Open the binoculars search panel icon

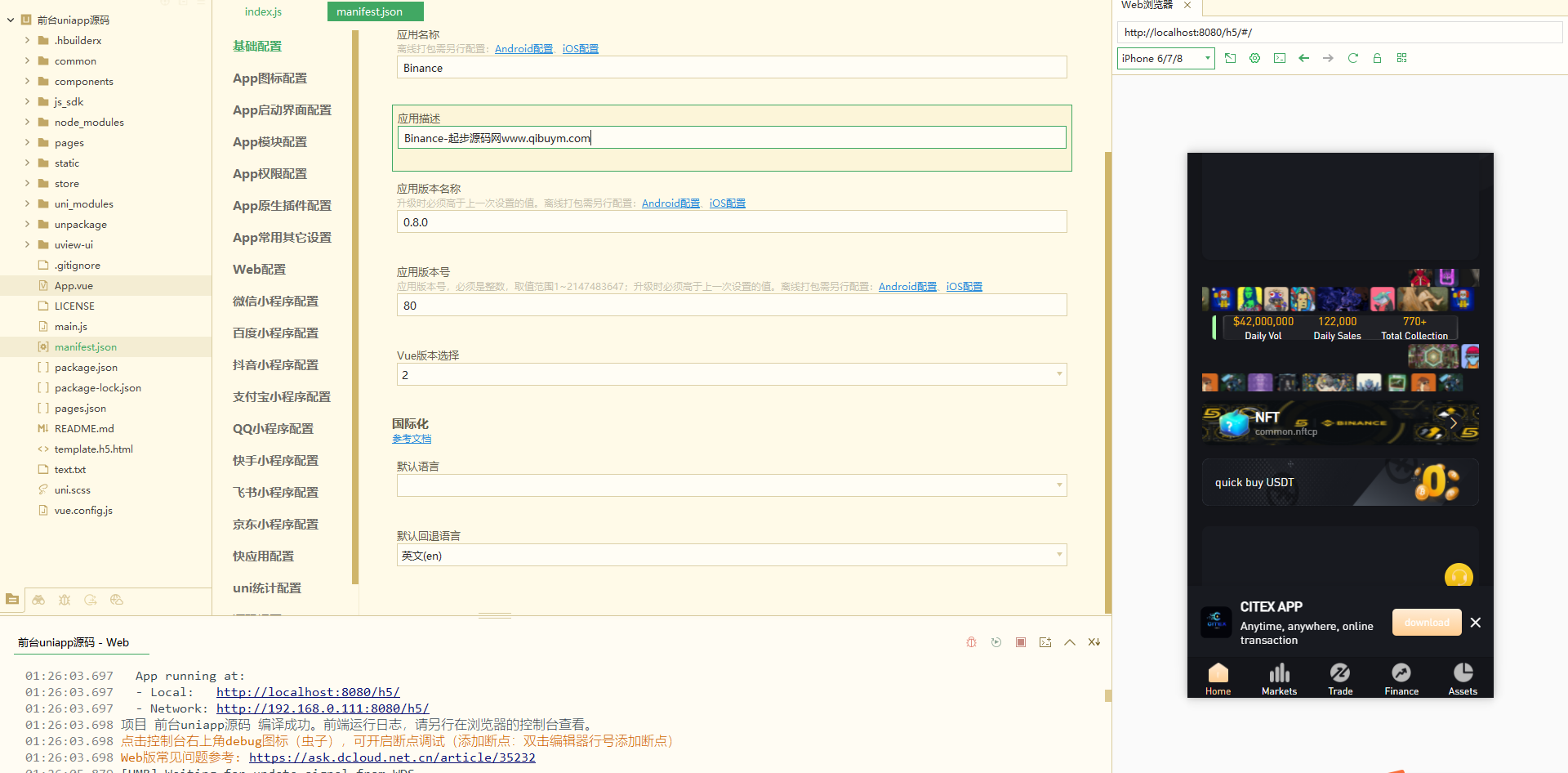pyautogui.click(x=38, y=600)
